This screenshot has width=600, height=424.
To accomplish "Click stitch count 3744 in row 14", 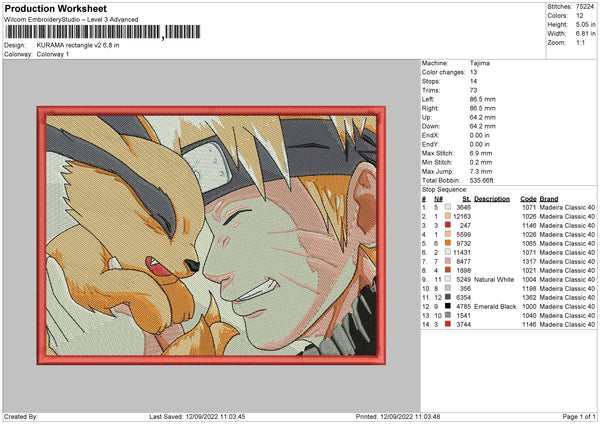I will [463, 325].
